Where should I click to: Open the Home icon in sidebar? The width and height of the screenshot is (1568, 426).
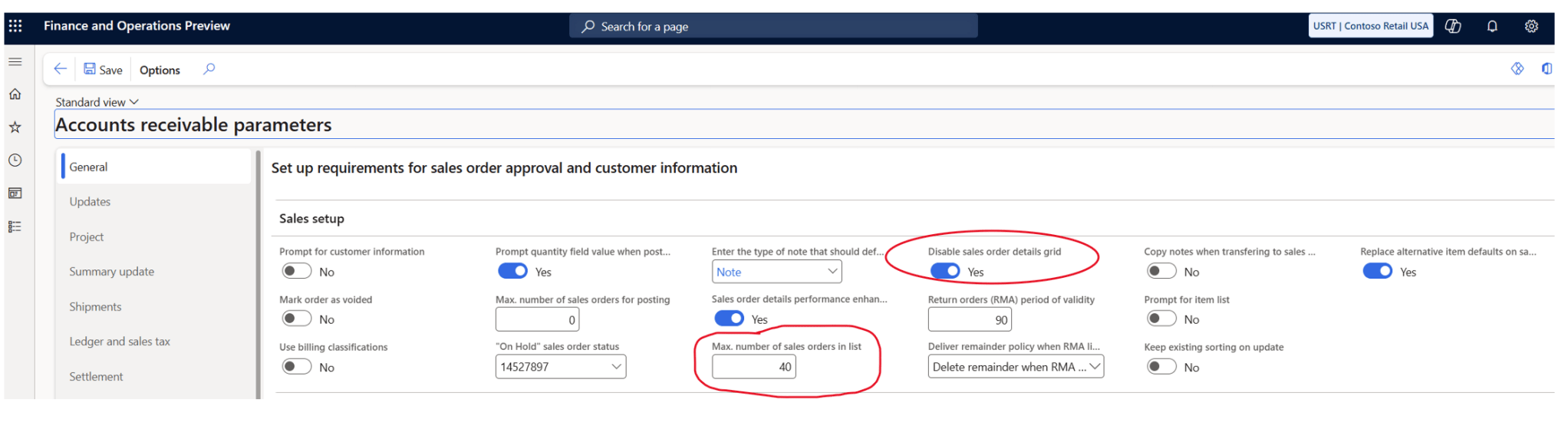click(15, 94)
